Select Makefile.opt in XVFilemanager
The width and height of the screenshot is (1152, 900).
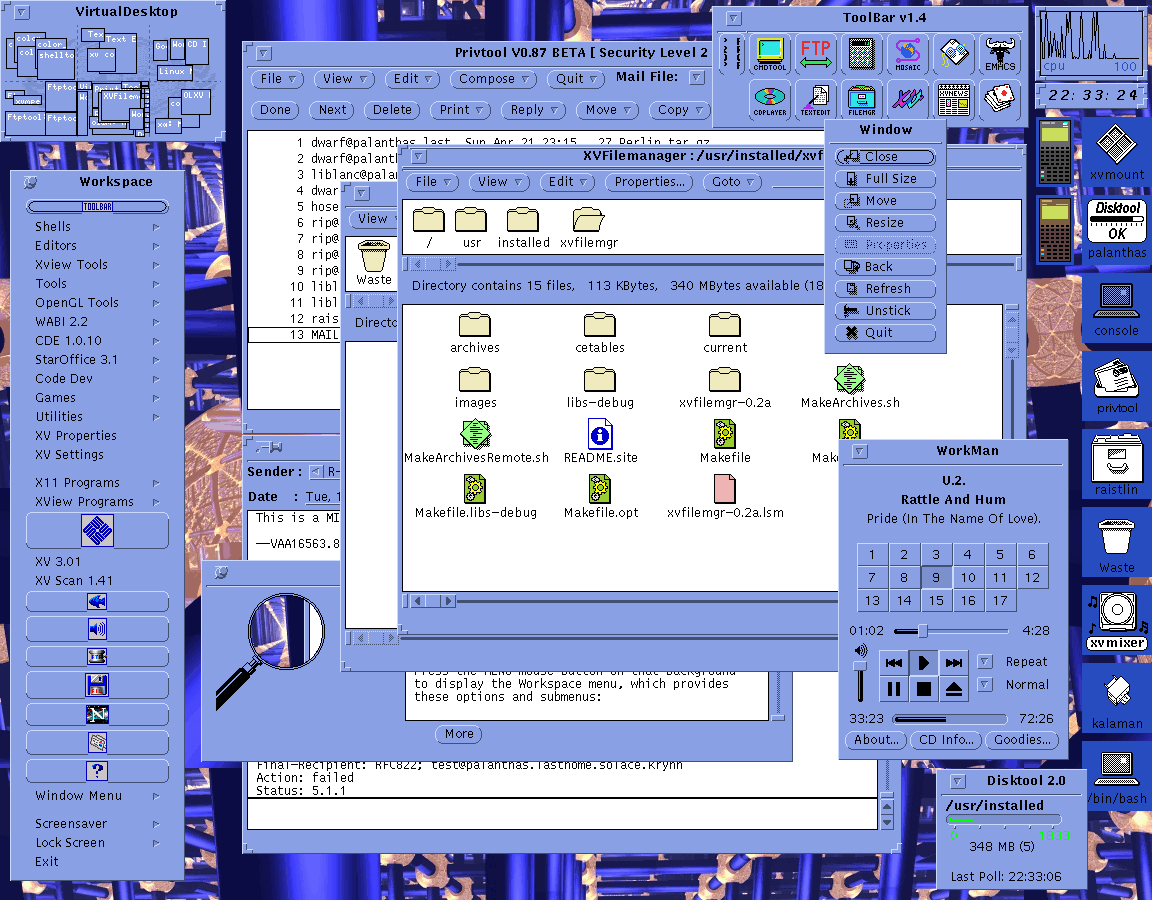[x=600, y=497]
